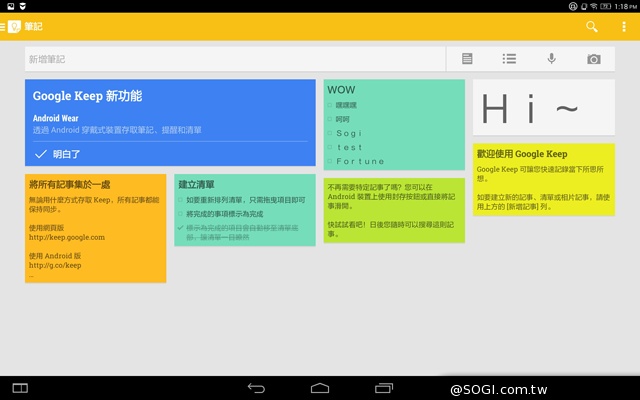Check the Sogi checkbox in WOW list
The height and width of the screenshot is (400, 640).
[x=329, y=132]
